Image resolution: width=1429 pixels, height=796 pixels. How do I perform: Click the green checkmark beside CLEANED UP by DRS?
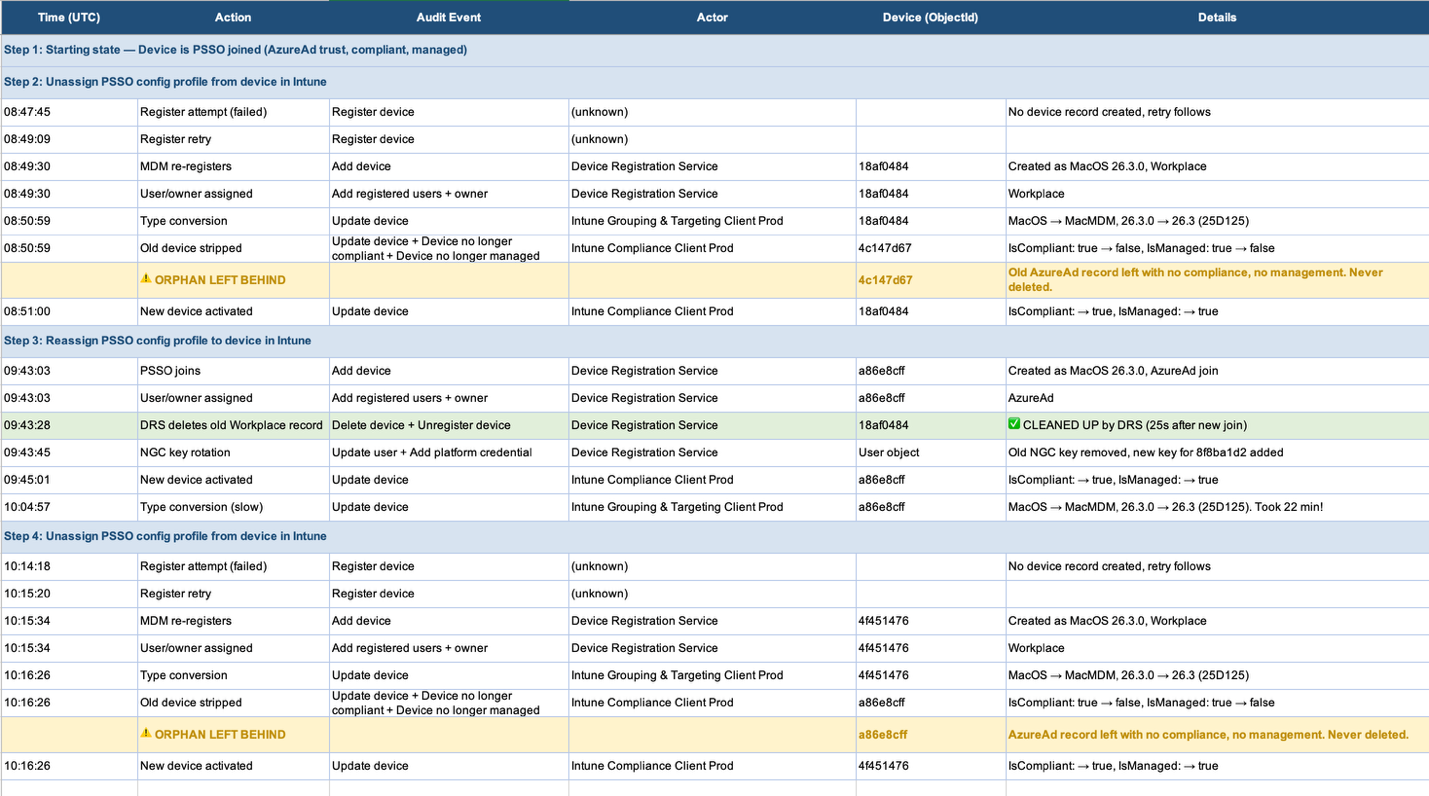pos(1014,425)
